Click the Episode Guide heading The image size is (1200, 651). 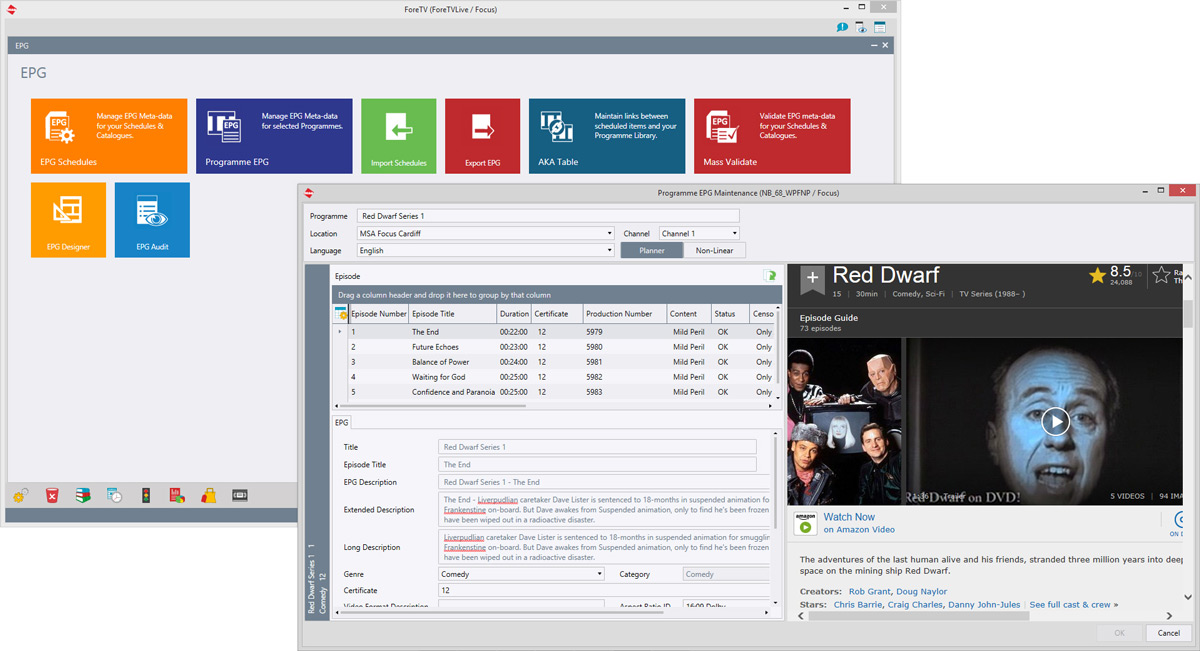click(829, 318)
